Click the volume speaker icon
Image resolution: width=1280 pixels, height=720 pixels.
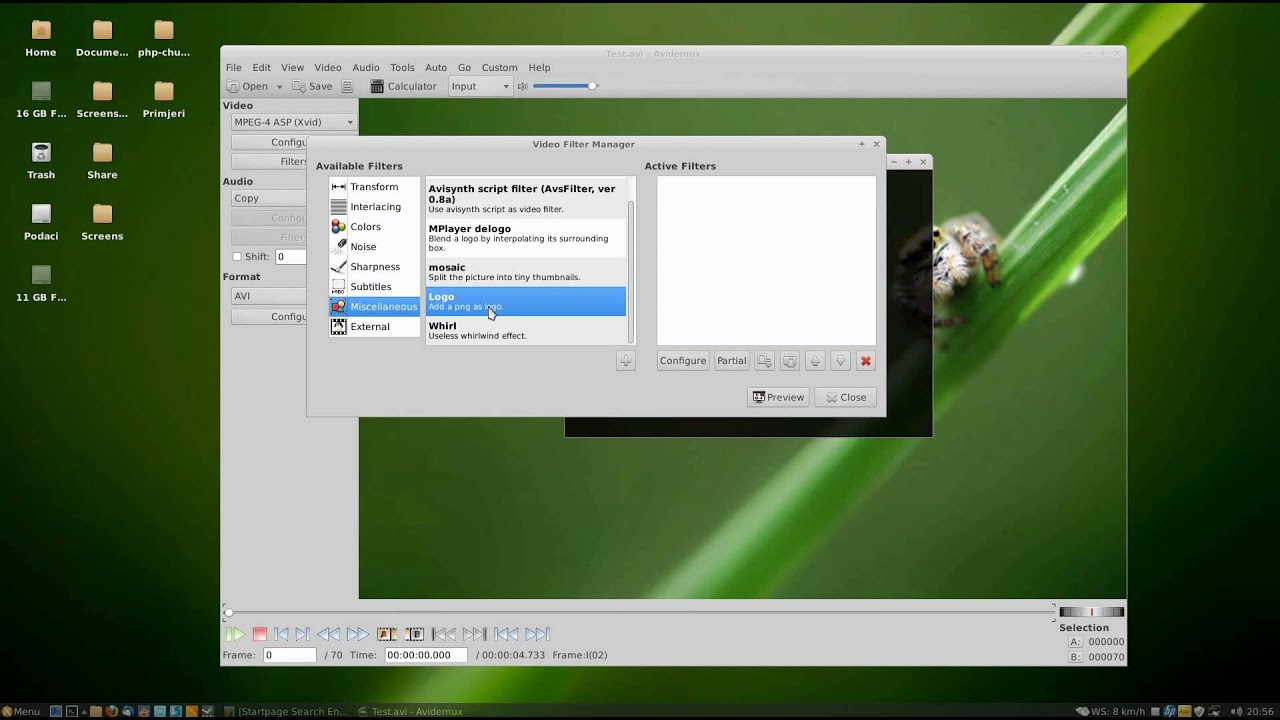point(523,87)
